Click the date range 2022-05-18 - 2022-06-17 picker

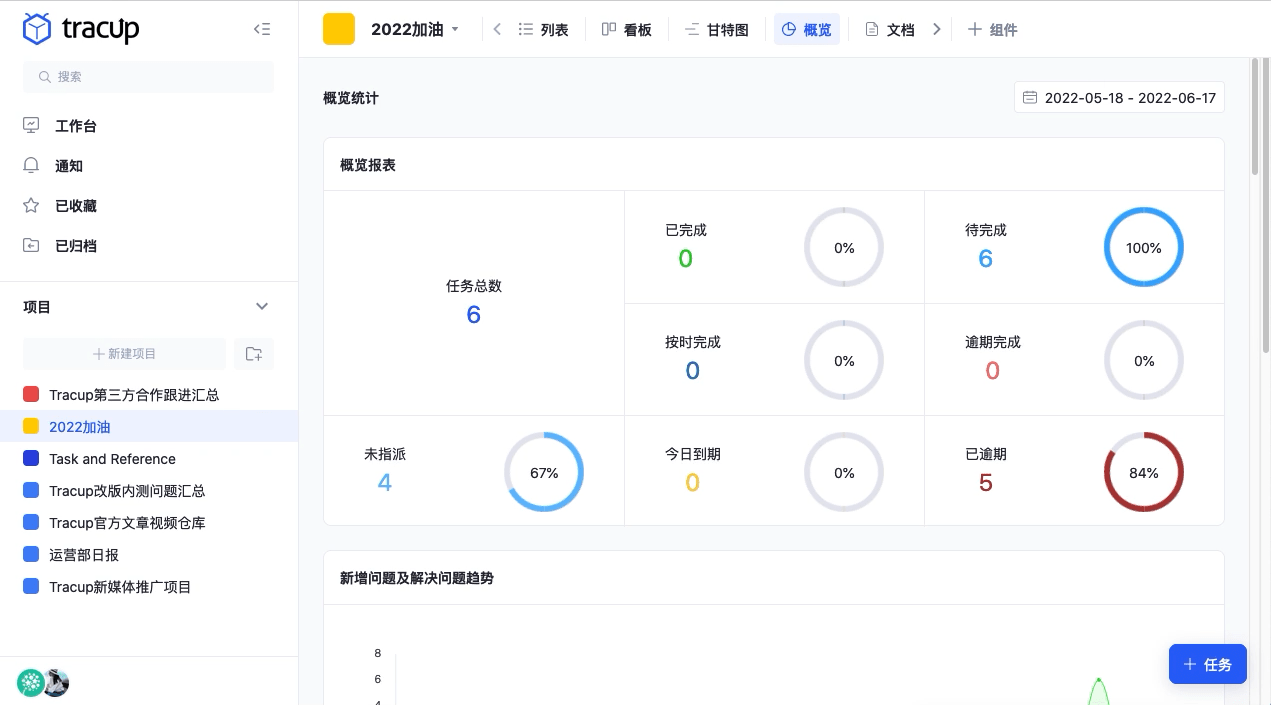click(x=1119, y=97)
